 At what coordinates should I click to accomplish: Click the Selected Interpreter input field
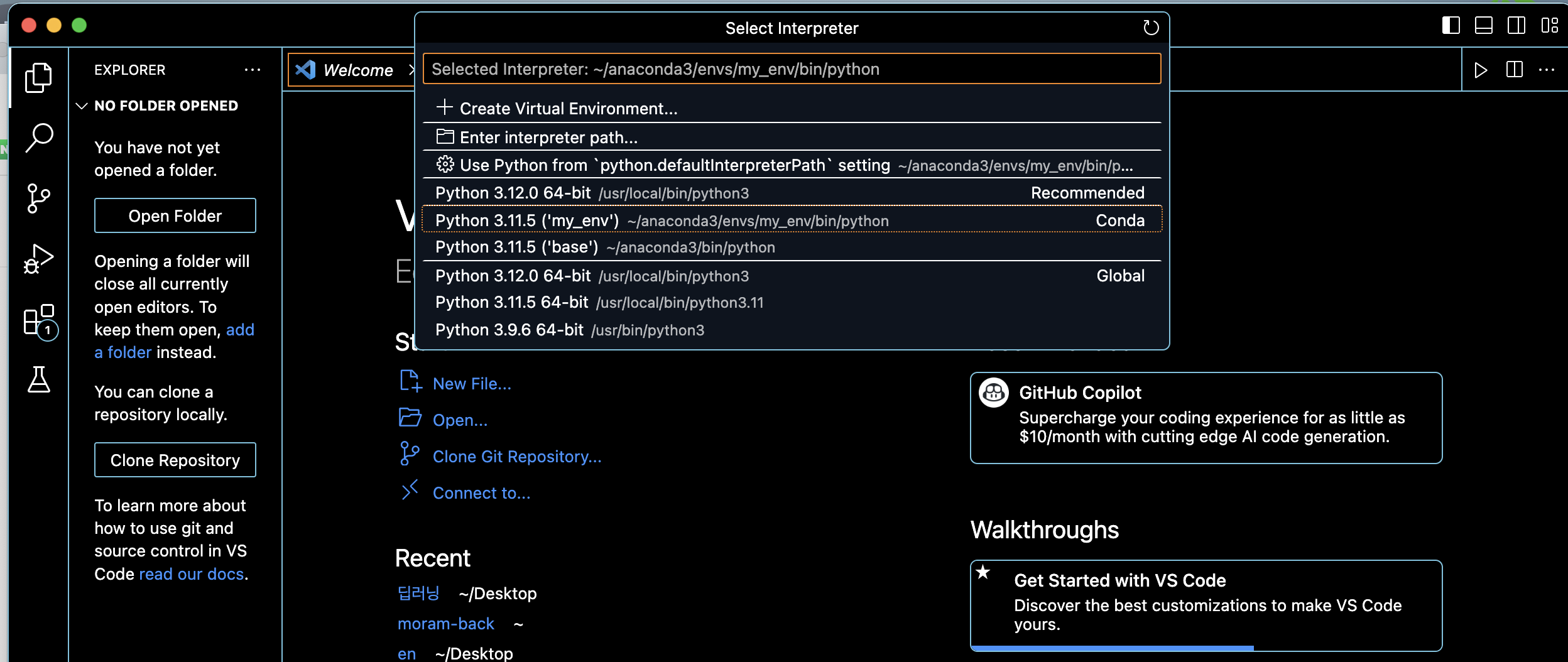point(792,68)
